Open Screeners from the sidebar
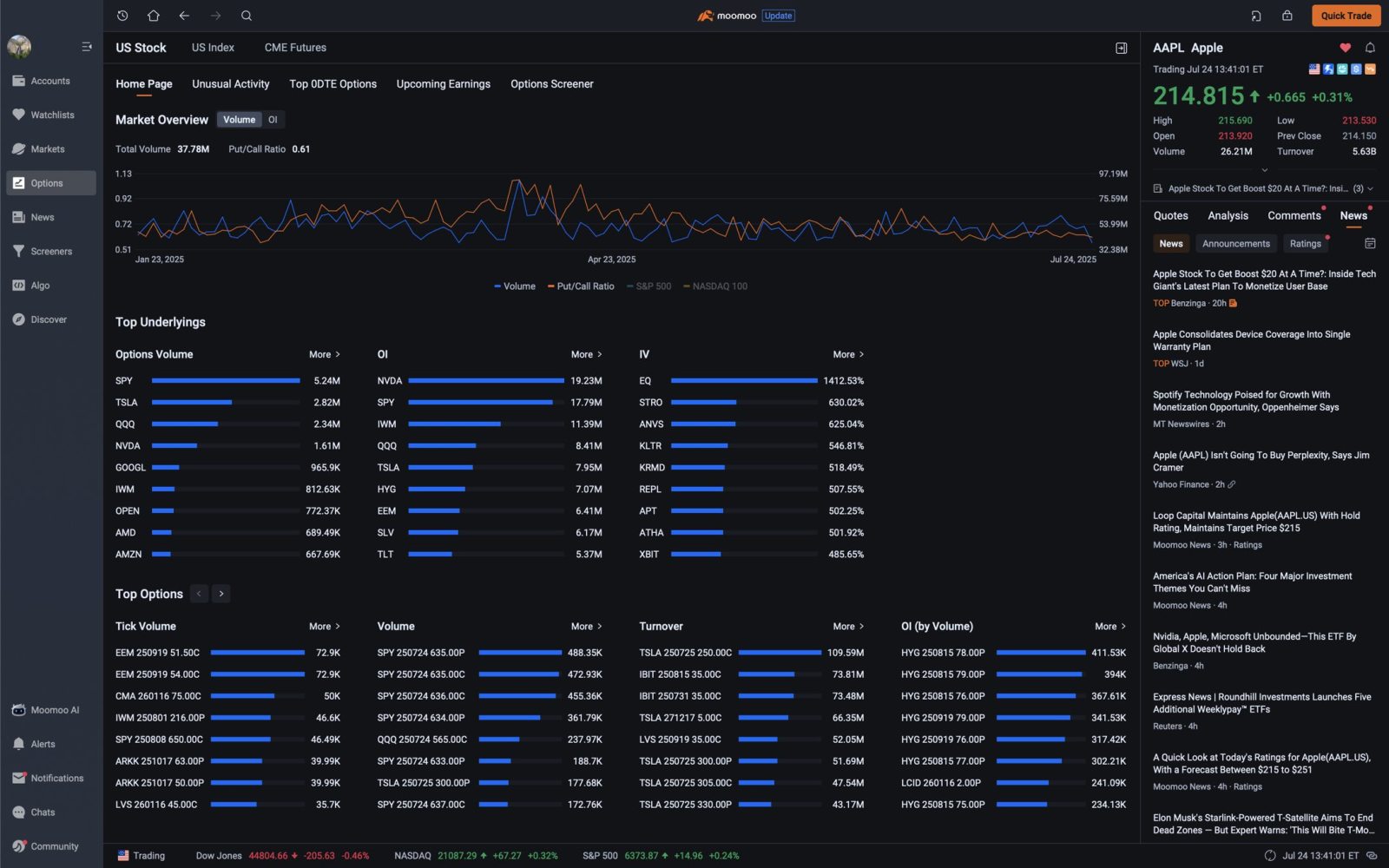The height and width of the screenshot is (868, 1389). click(x=51, y=252)
